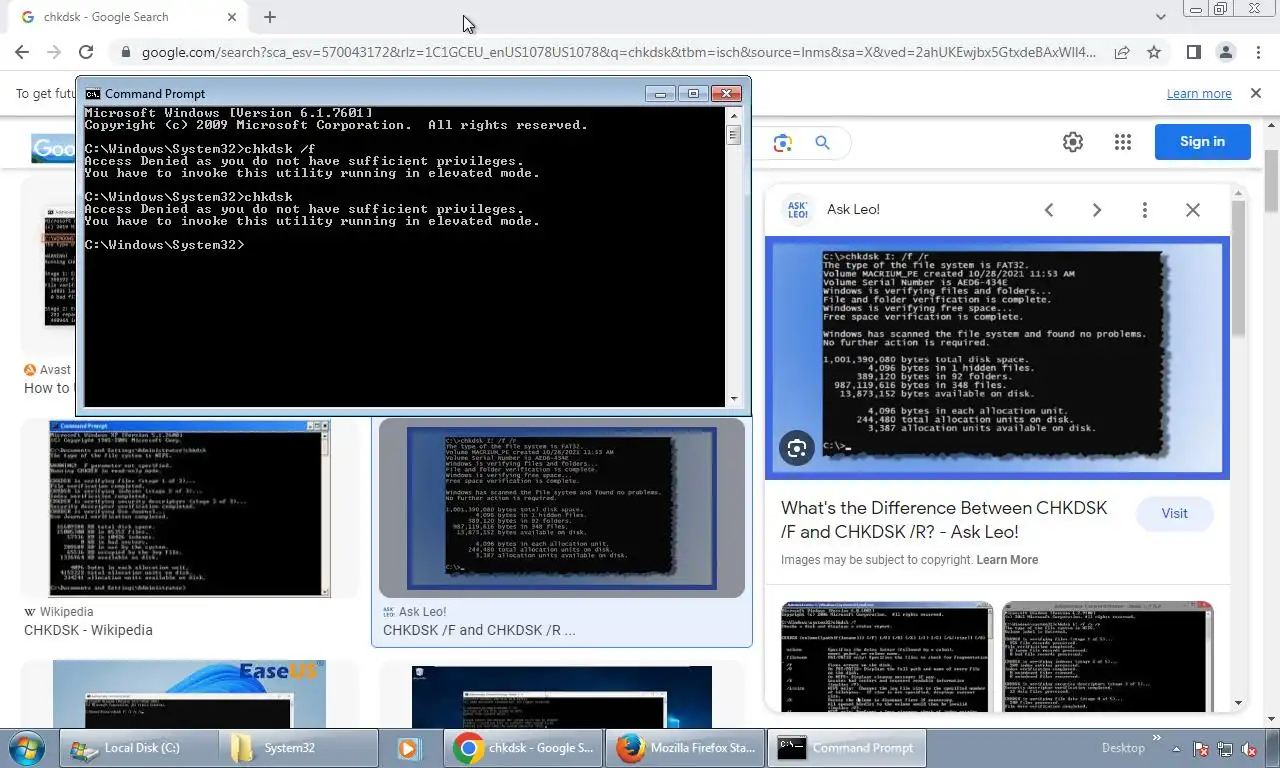Click Learn More copyright link
Screen dimensions: 1280x768
pyautogui.click(x=1007, y=560)
